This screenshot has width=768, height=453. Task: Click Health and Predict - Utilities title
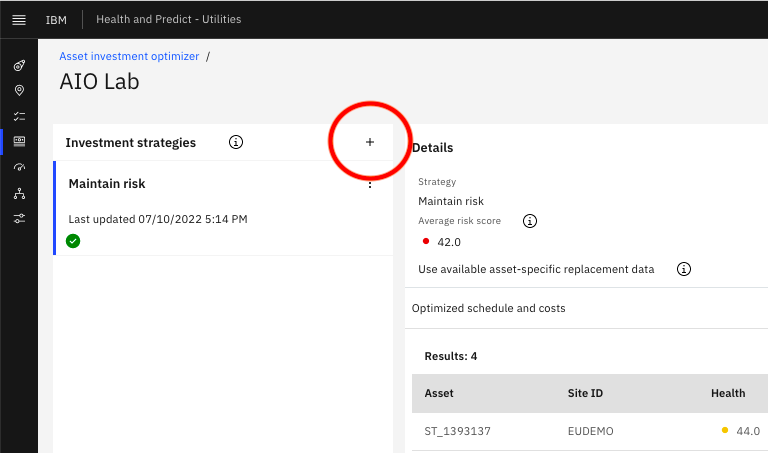(x=168, y=19)
